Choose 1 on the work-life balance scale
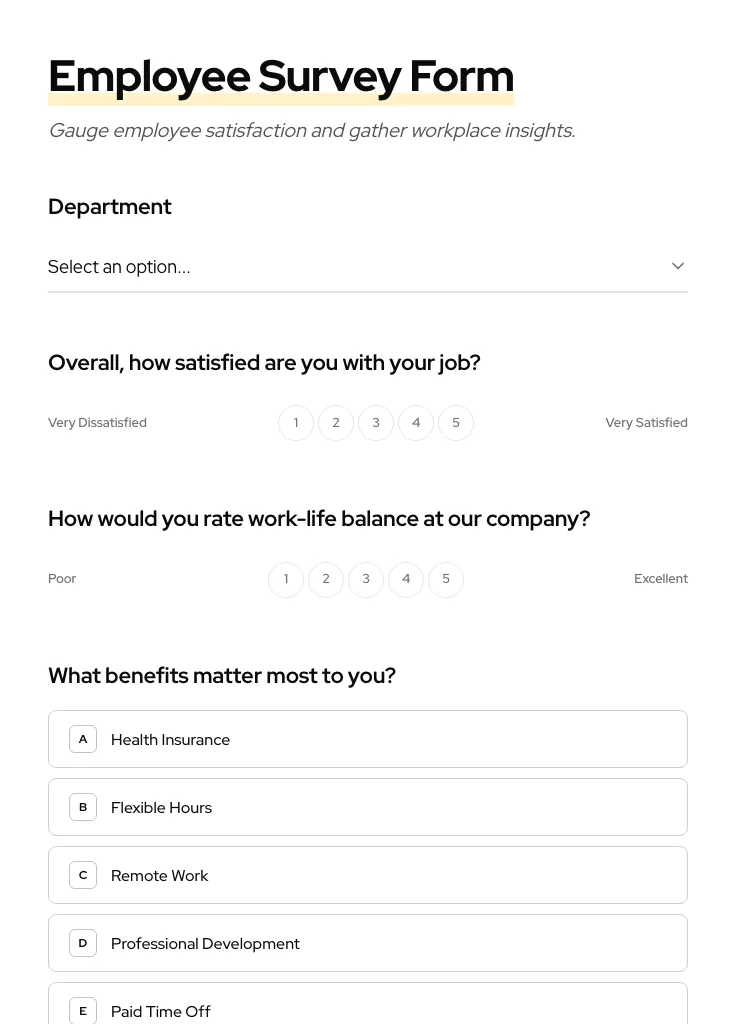 coord(286,579)
